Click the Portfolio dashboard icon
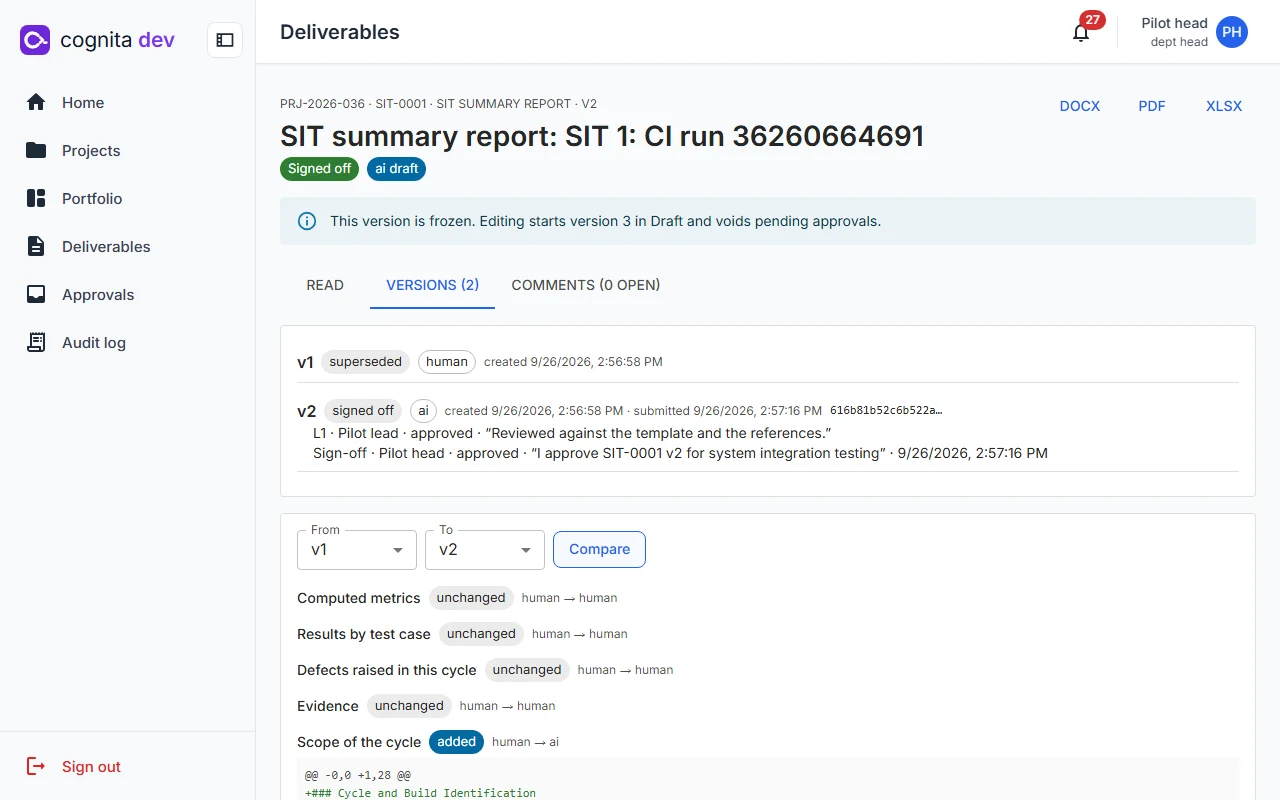 pos(36,198)
